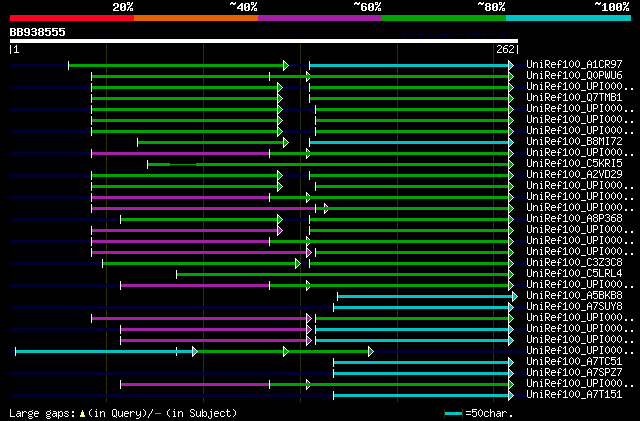Click the purple ~60% identity legend segment

pyautogui.click(x=320, y=18)
